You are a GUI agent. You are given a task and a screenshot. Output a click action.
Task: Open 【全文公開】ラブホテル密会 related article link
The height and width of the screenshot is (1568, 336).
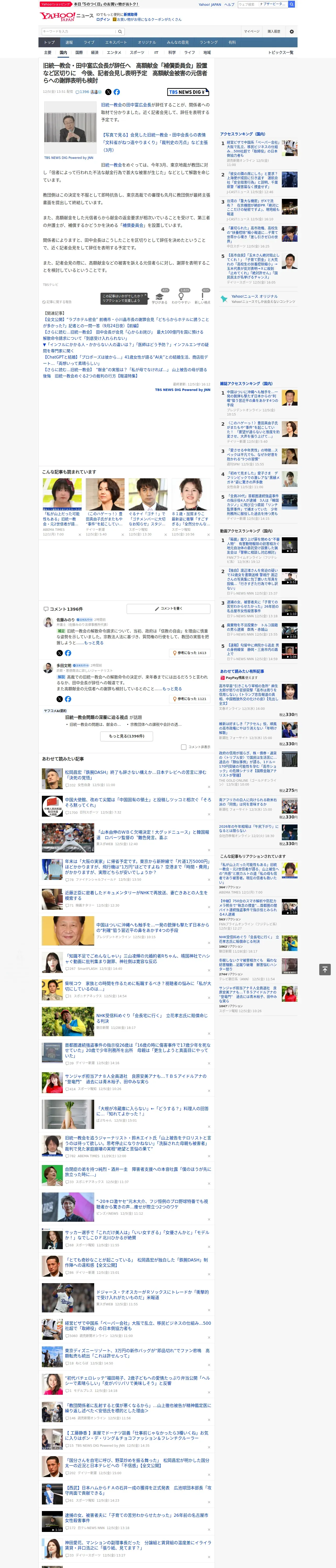tap(126, 322)
